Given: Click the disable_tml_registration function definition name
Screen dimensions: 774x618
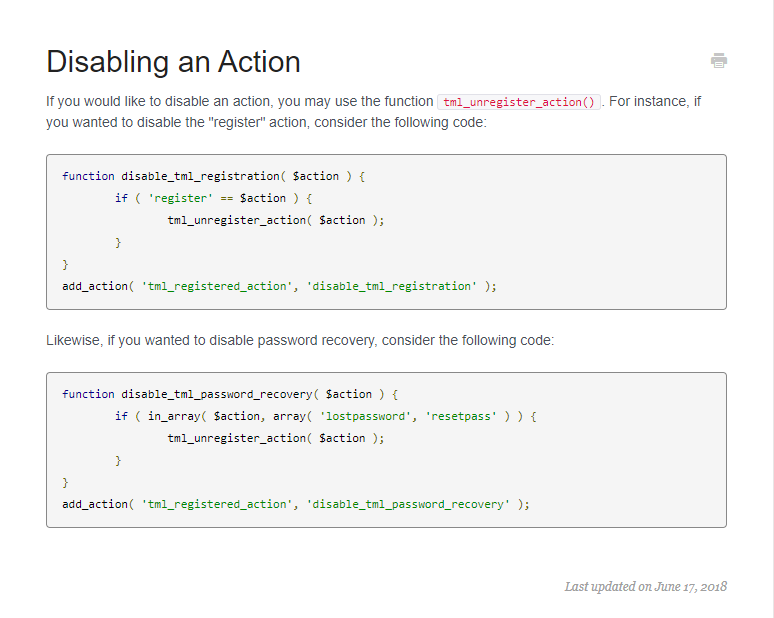Looking at the screenshot, I should click(201, 176).
